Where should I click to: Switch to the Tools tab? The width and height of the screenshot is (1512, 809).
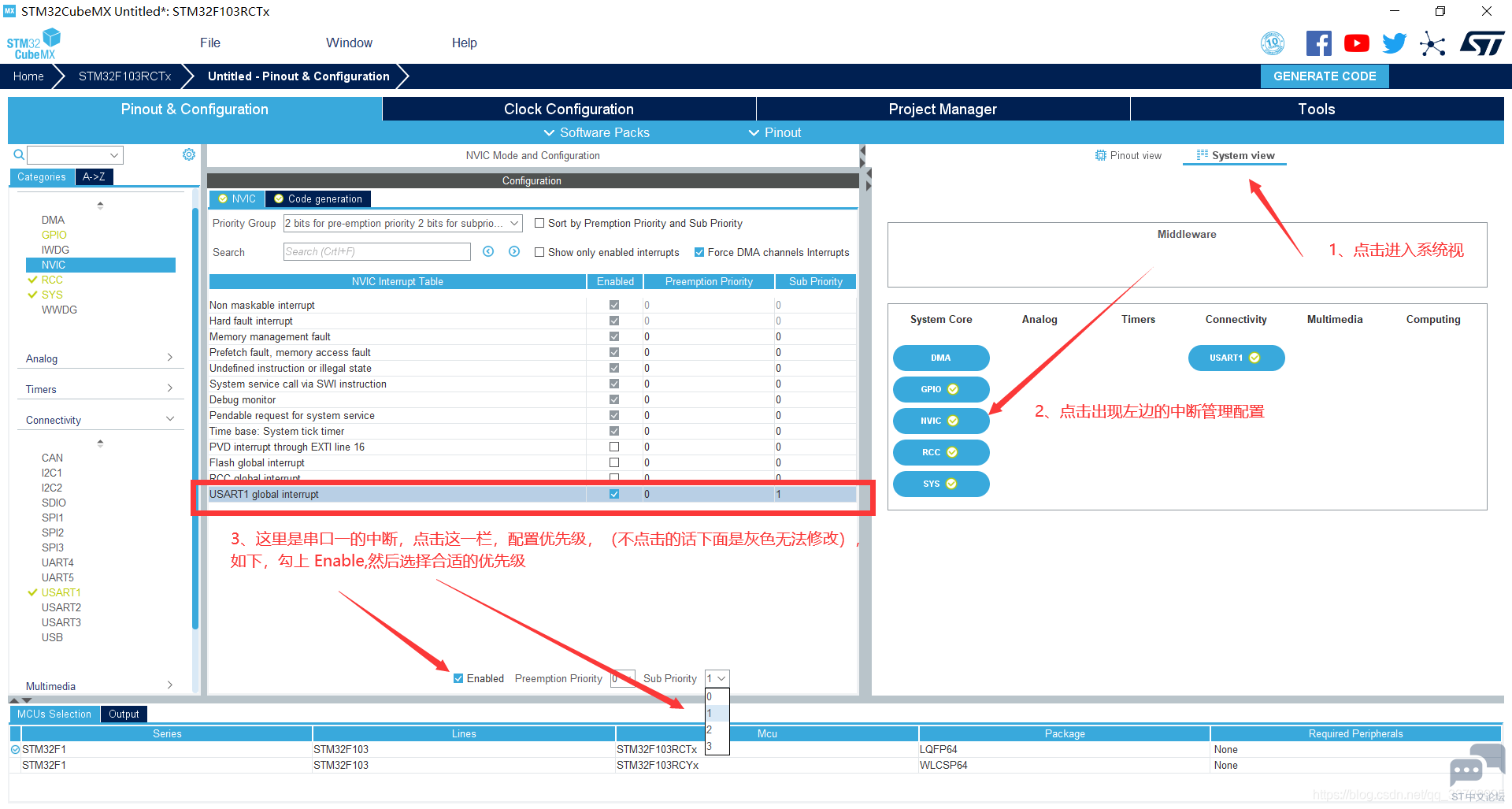[1317, 109]
